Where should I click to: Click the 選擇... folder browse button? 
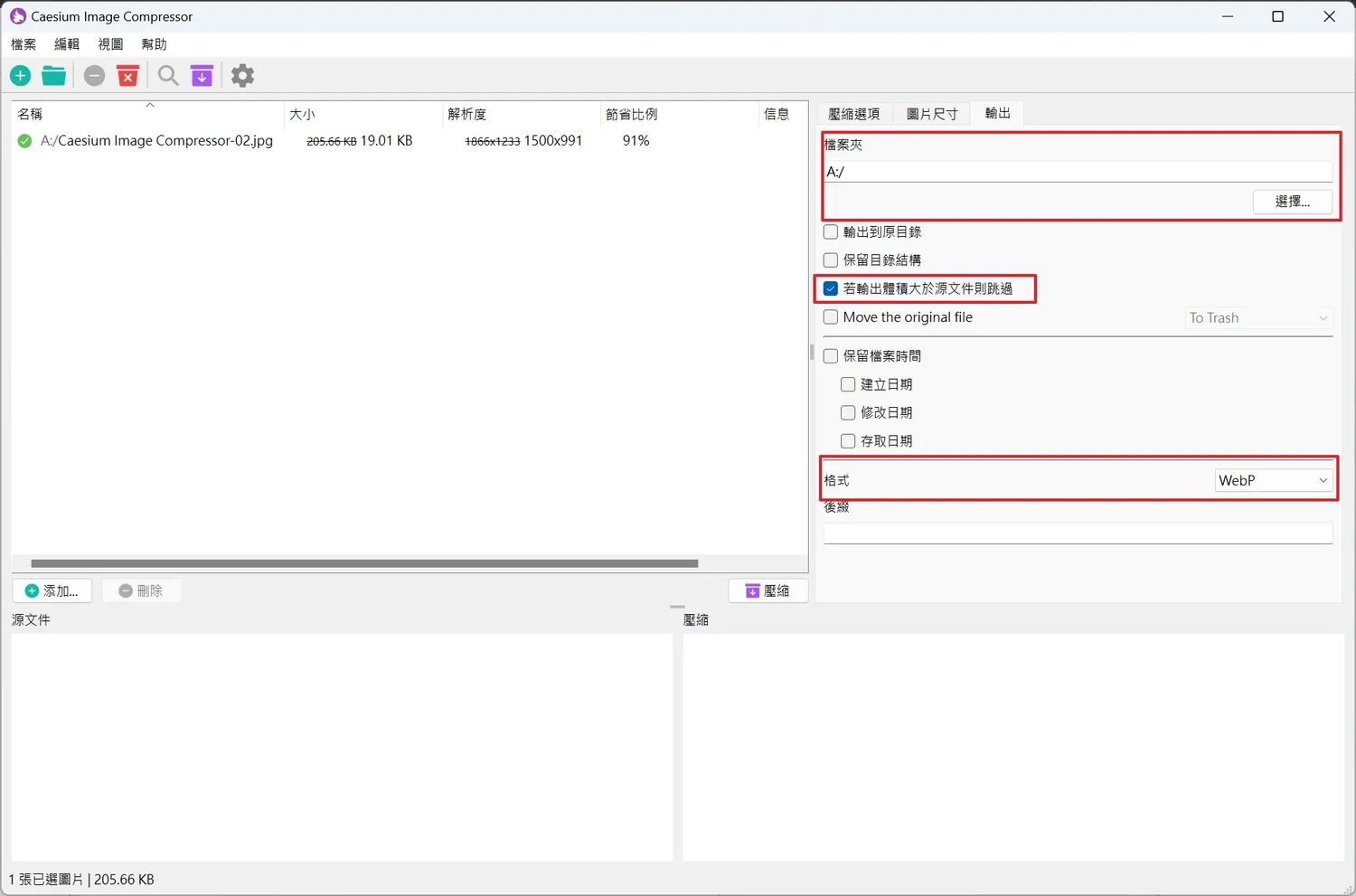[1292, 202]
